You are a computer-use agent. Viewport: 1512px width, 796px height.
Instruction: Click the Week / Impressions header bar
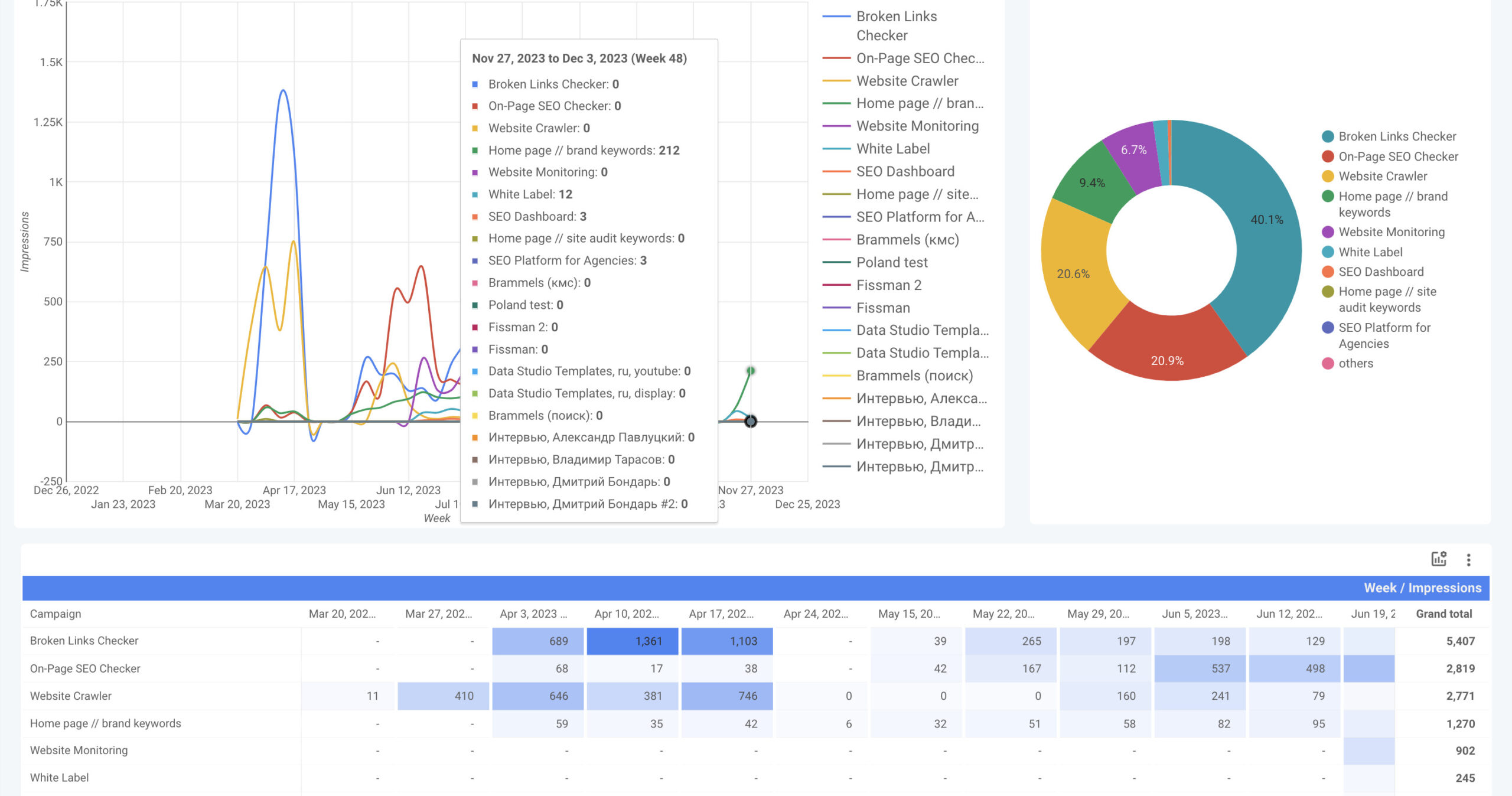click(x=1422, y=588)
